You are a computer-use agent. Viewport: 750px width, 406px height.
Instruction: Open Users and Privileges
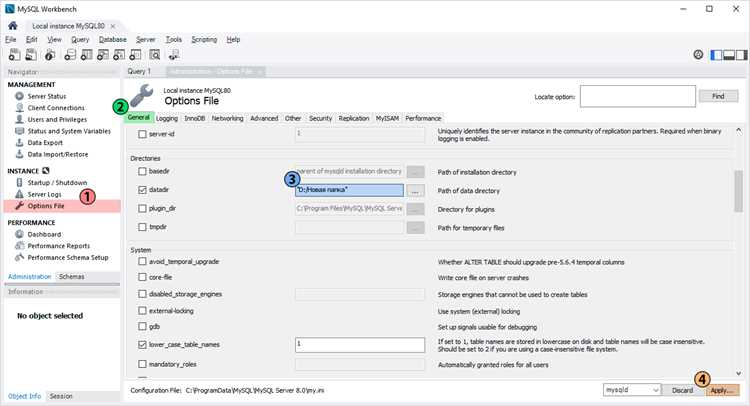tap(57, 120)
